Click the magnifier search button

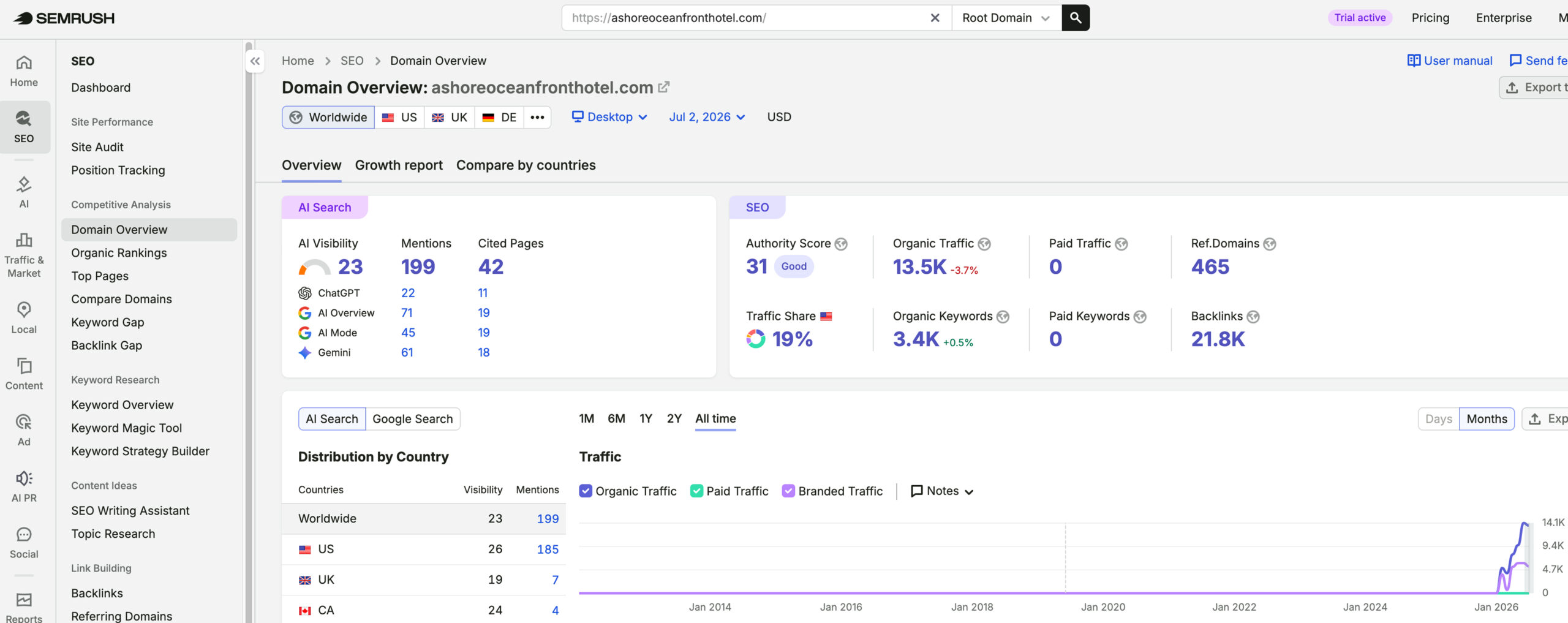tap(1076, 18)
